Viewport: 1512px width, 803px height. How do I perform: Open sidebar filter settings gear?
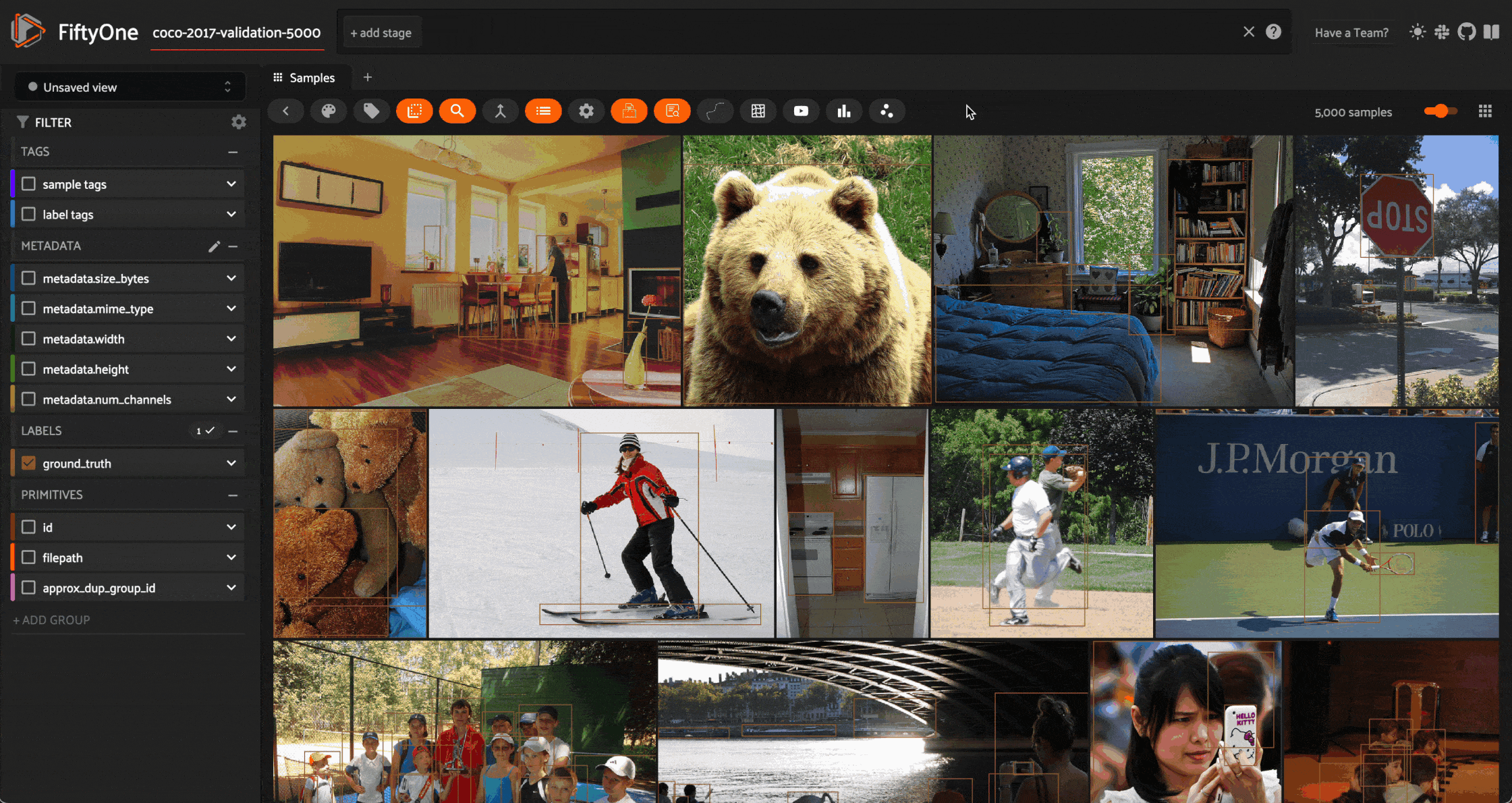coord(239,122)
